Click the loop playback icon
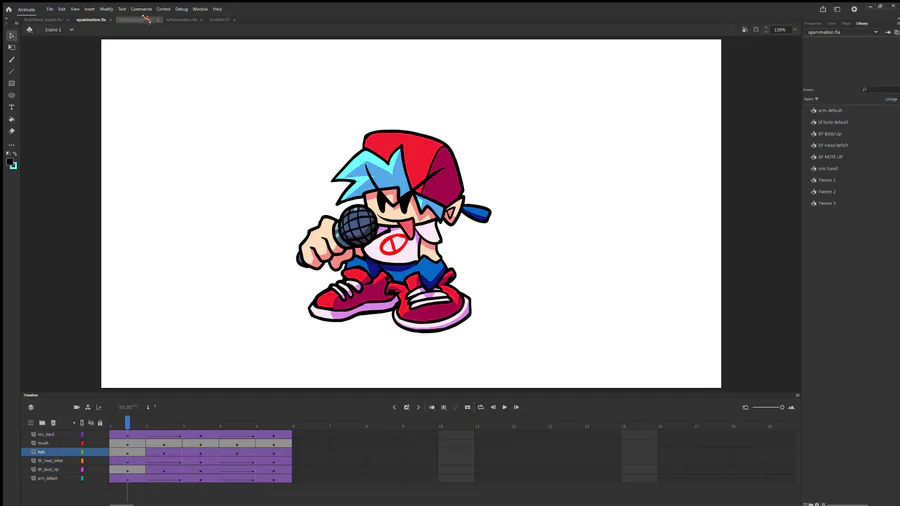Viewport: 900px width, 506px height. [481, 407]
